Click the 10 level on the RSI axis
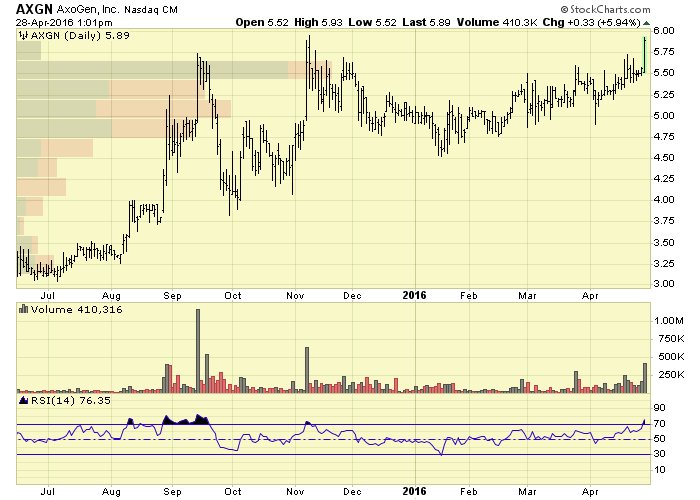The width and height of the screenshot is (700, 500). click(x=659, y=470)
